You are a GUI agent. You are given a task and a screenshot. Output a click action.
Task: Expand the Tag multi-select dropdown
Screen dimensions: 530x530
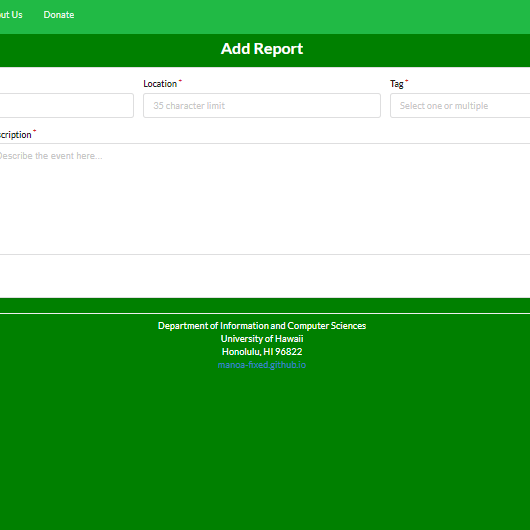pos(460,105)
